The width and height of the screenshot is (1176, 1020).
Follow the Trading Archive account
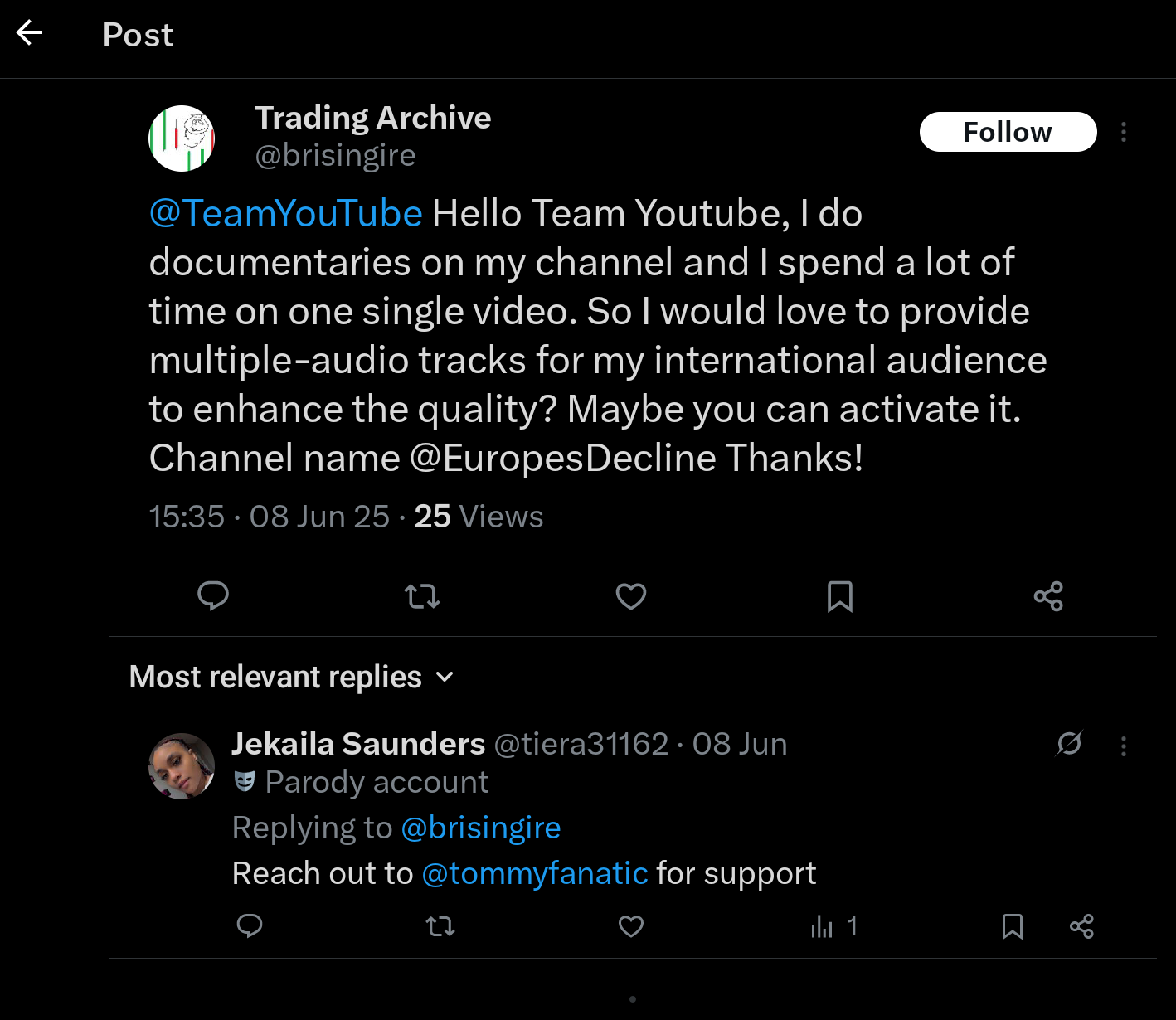[1008, 131]
